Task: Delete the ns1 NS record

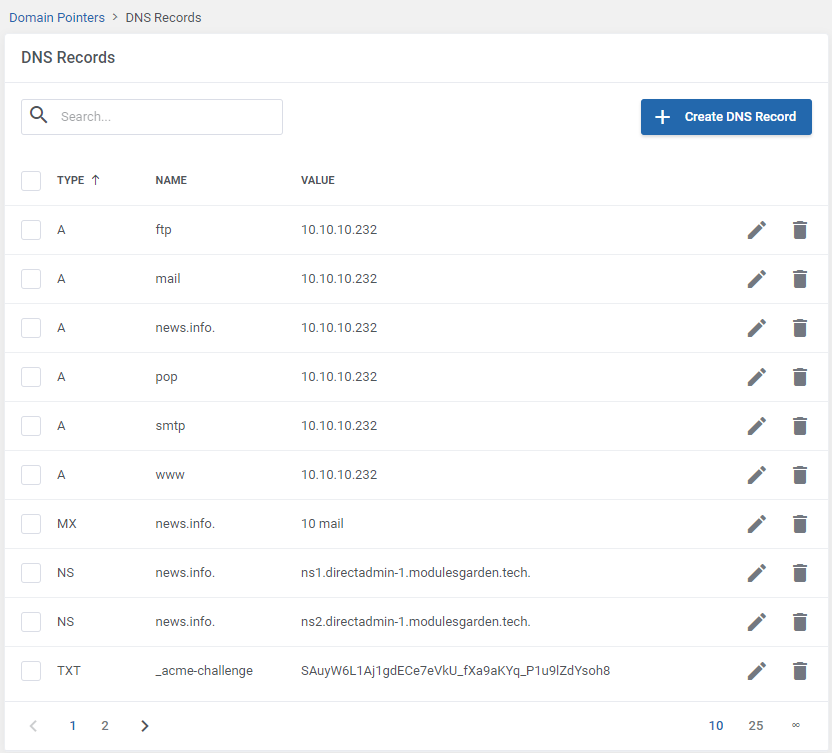Action: click(x=800, y=573)
